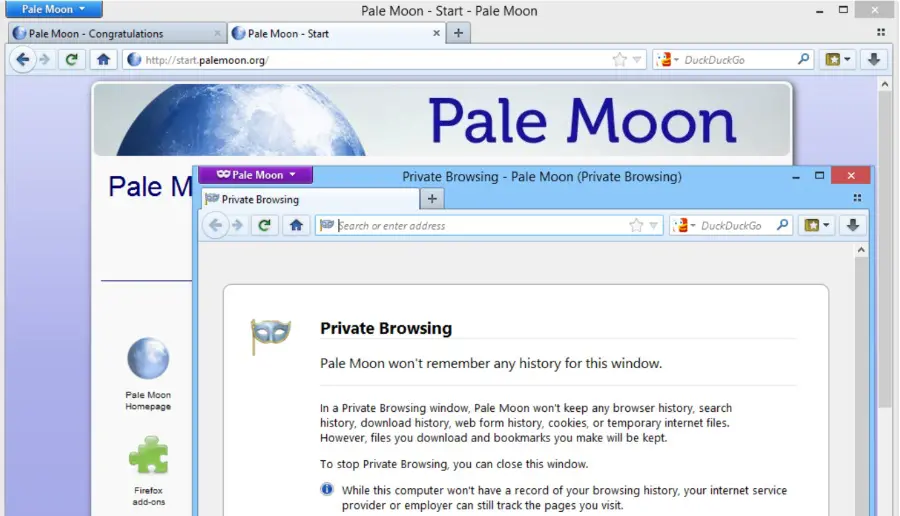The image size is (900, 516).
Task: Click text 'Pale Moon won't remember any history for this window.'
Action: 491,363
